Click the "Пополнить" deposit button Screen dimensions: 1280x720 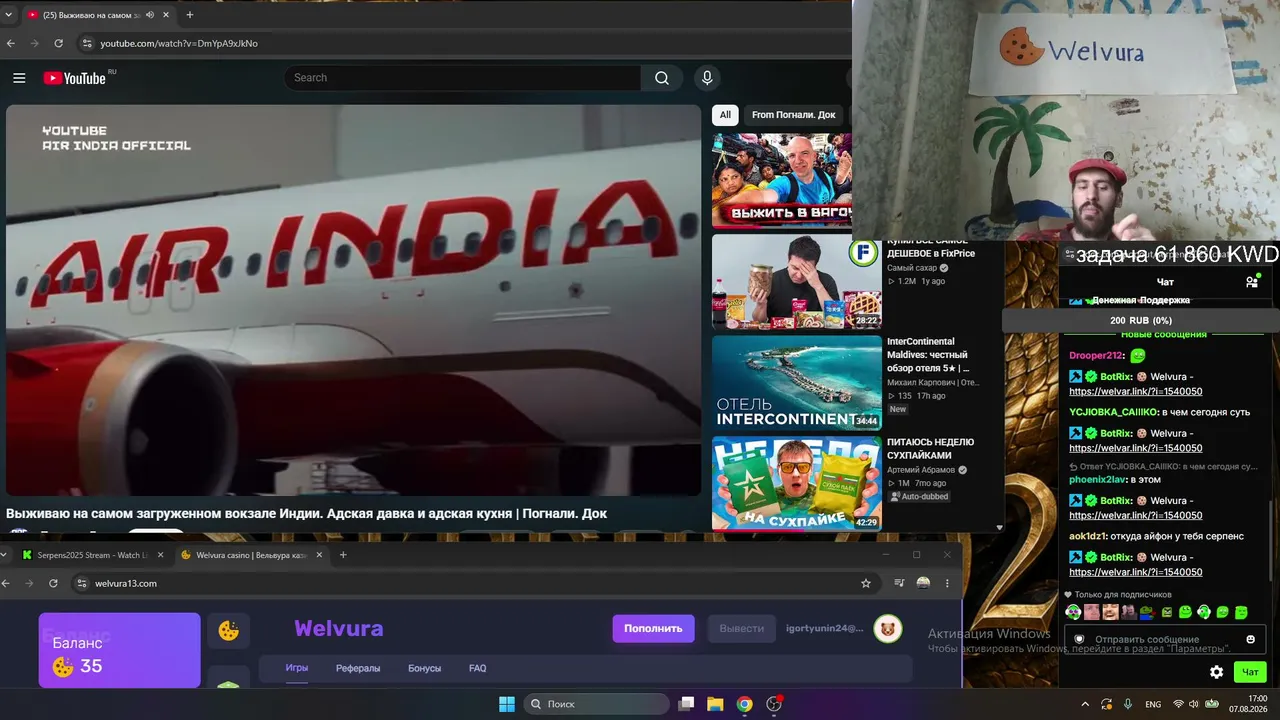pyautogui.click(x=653, y=628)
